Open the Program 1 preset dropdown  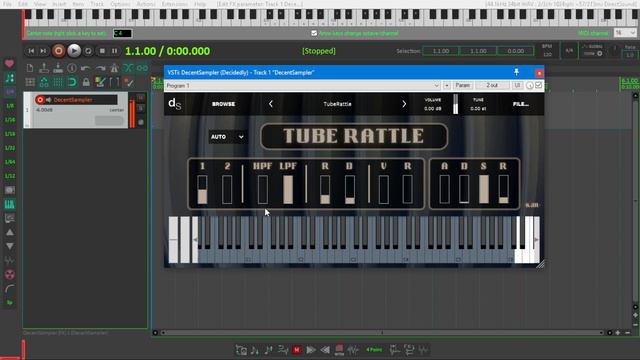pos(302,85)
